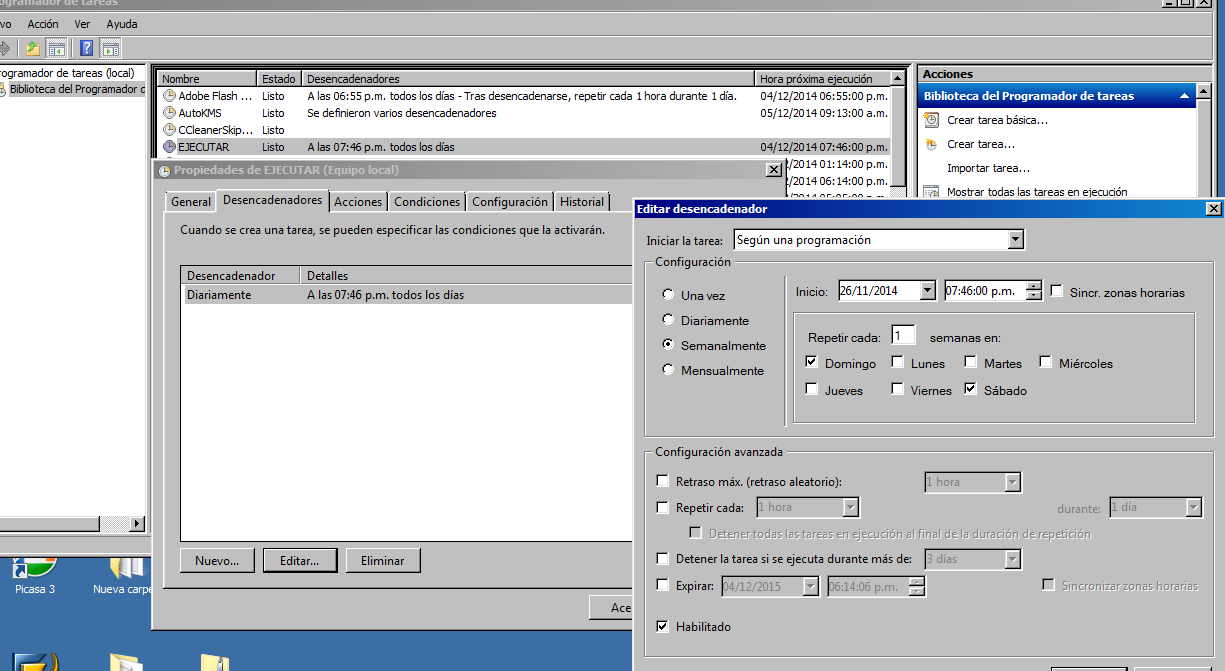1225x671 pixels.
Task: Open the Help icon in the toolbar
Action: coord(85,47)
